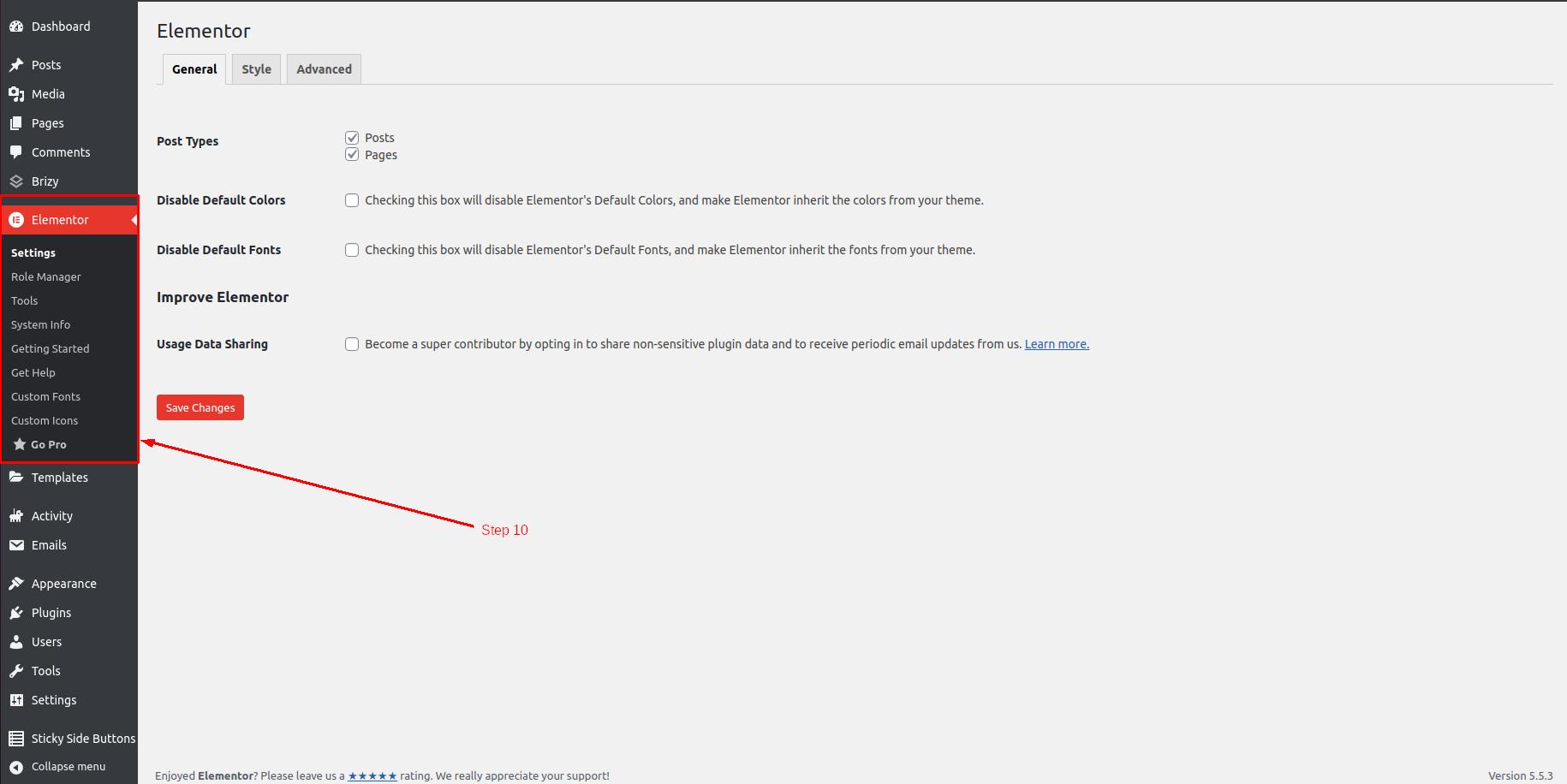Enable Disable Default Fonts checkbox
The image size is (1567, 784).
pyautogui.click(x=352, y=250)
